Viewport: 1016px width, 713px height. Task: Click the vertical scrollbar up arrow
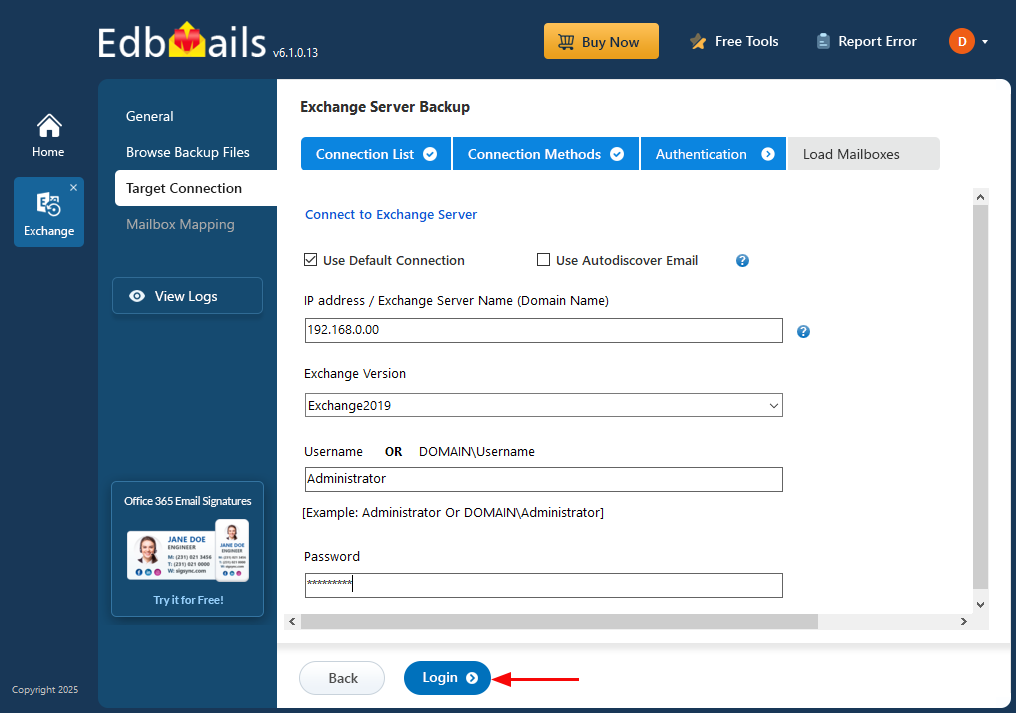click(980, 197)
